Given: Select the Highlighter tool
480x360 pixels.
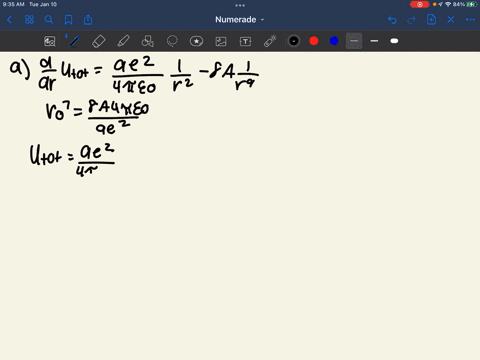Looking at the screenshot, I should [123, 41].
